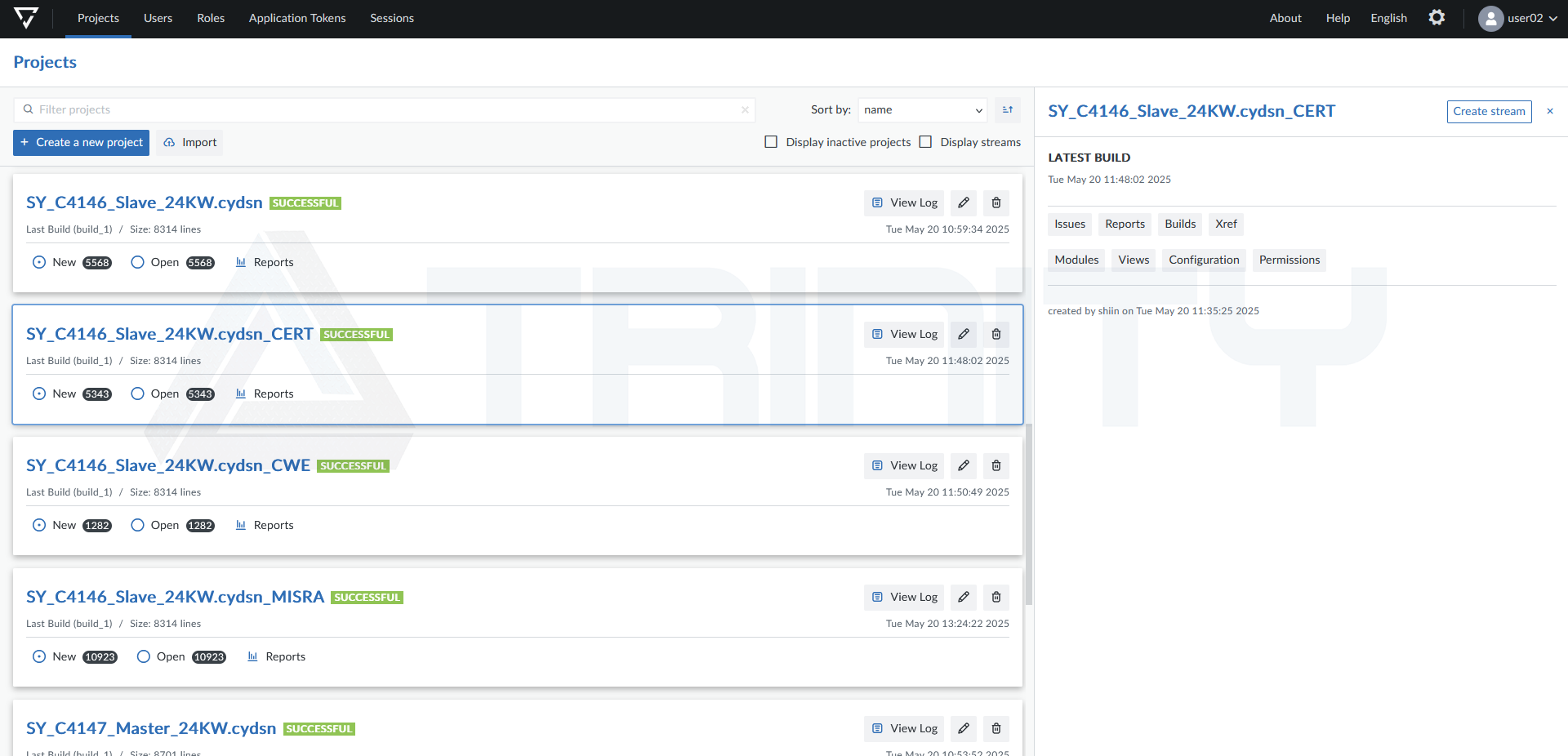Screen dimensions: 1568x756
Task: Open Xref in the details panel
Action: pos(1226,224)
